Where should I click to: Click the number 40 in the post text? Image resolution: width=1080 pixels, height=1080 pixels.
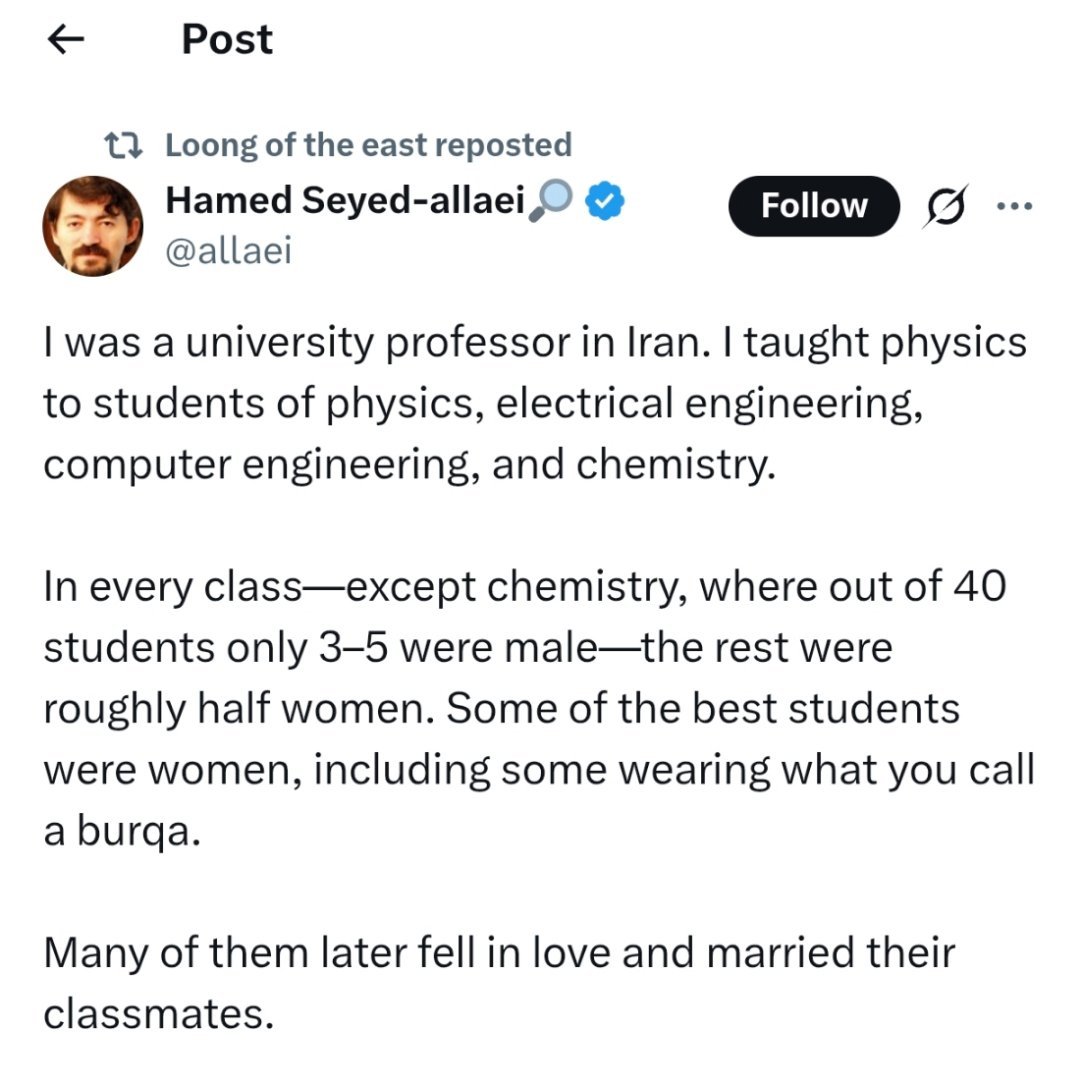pyautogui.click(x=979, y=587)
